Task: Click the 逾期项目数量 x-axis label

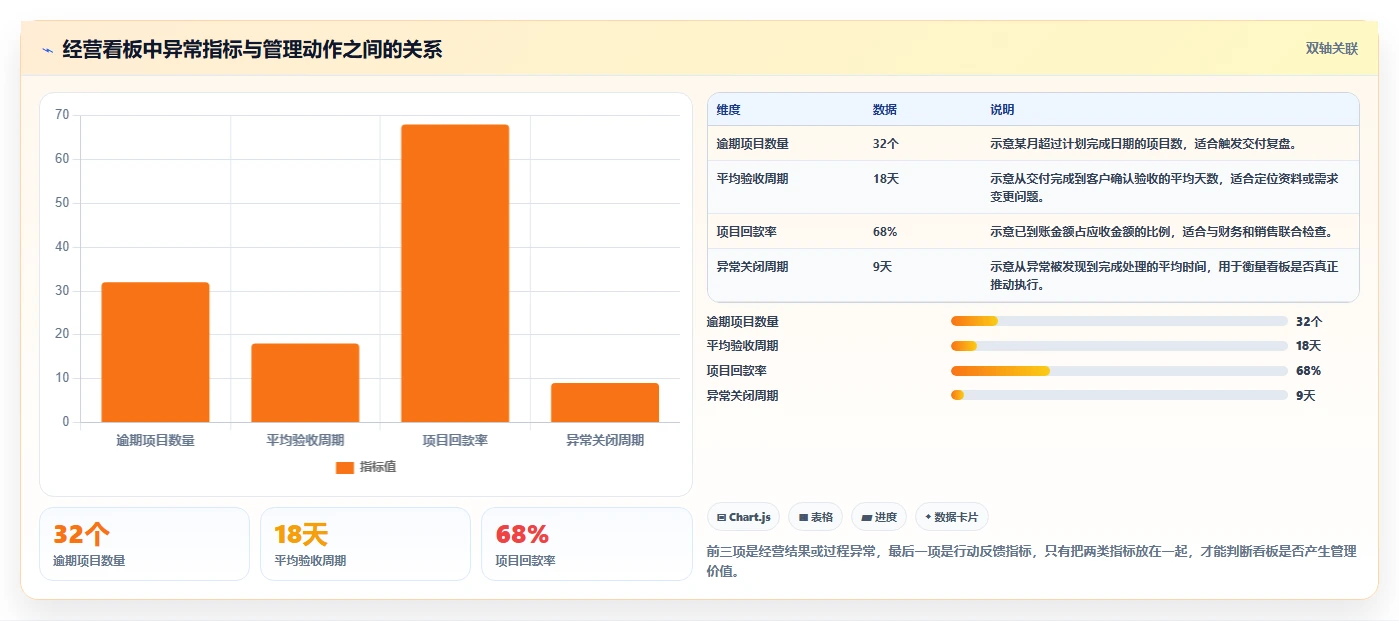Action: coord(155,440)
